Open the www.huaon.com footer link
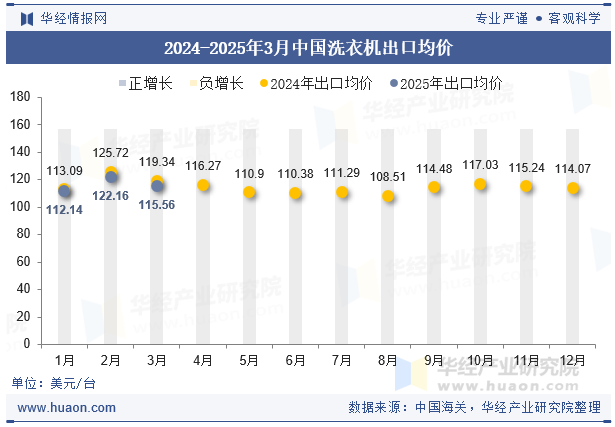 (67, 408)
